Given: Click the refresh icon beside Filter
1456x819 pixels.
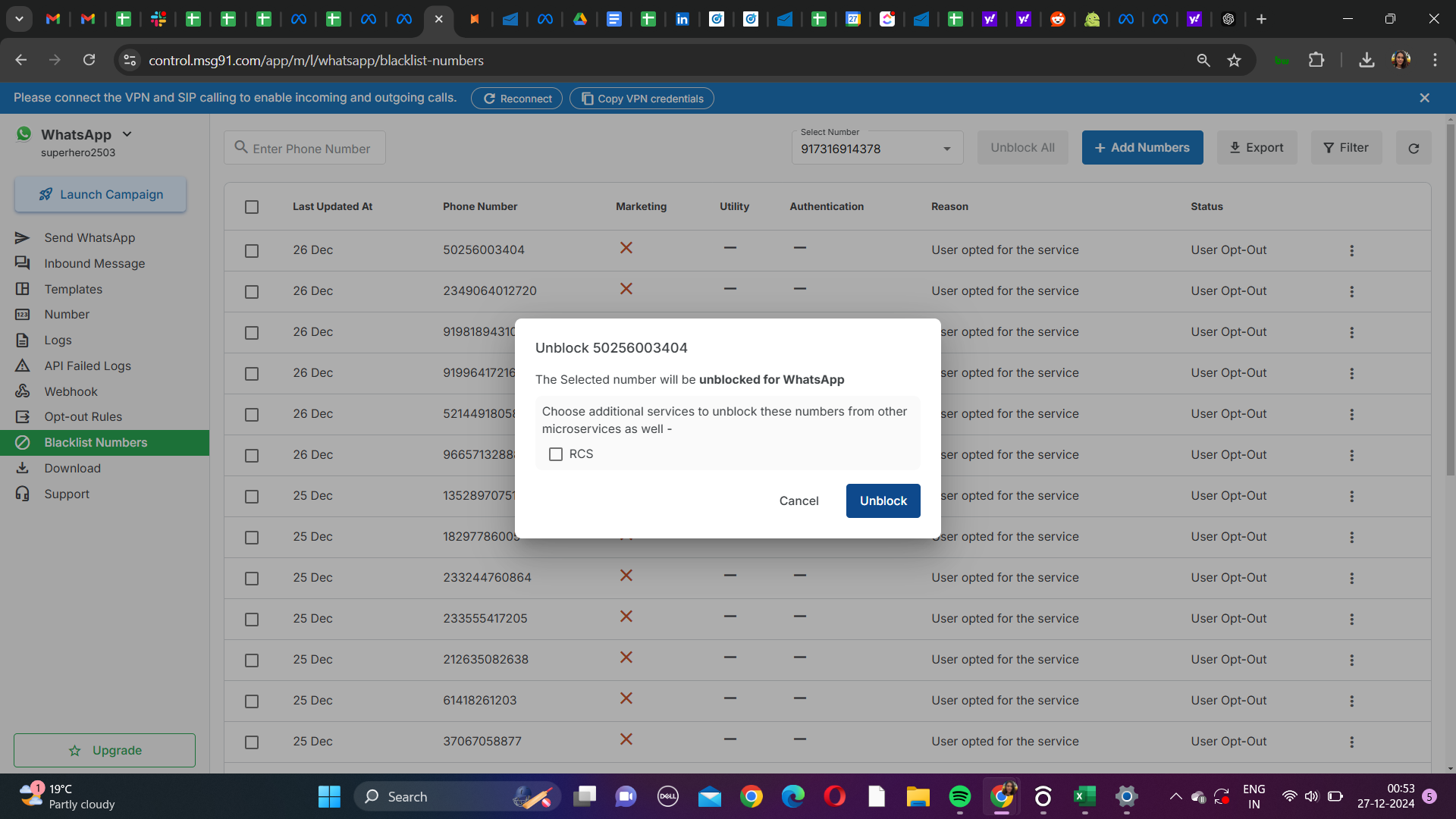Looking at the screenshot, I should (x=1414, y=148).
